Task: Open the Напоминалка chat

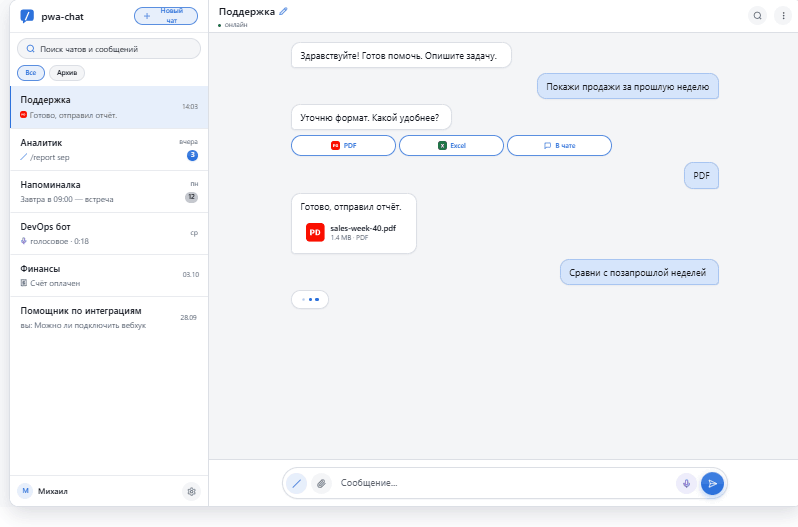Action: click(109, 192)
